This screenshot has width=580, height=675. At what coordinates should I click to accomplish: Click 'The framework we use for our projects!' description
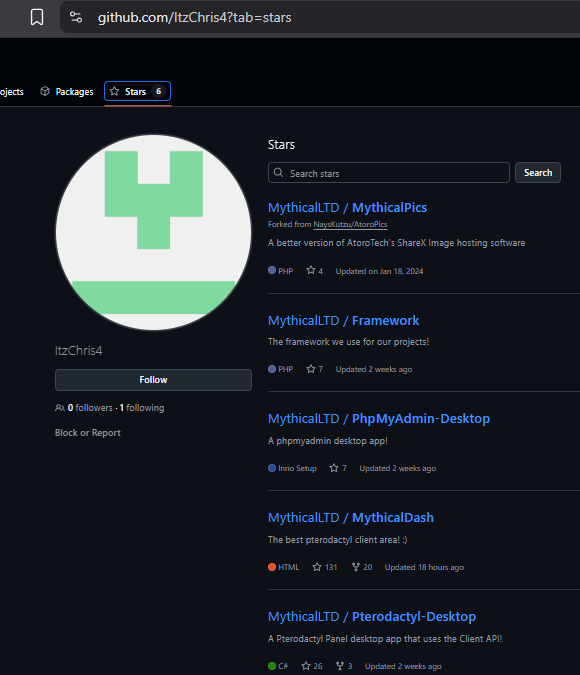(x=348, y=342)
